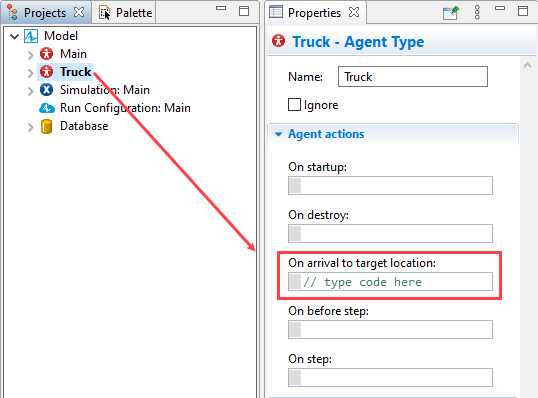This screenshot has width=538, height=398.
Task: Collapse the Agent actions section
Action: tap(279, 134)
